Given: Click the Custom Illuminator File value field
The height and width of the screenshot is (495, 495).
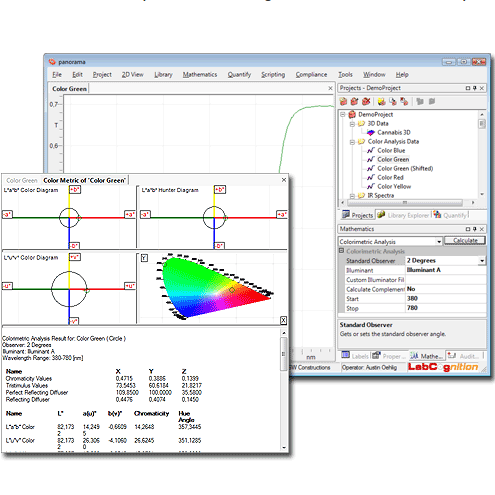Looking at the screenshot, I should (445, 280).
